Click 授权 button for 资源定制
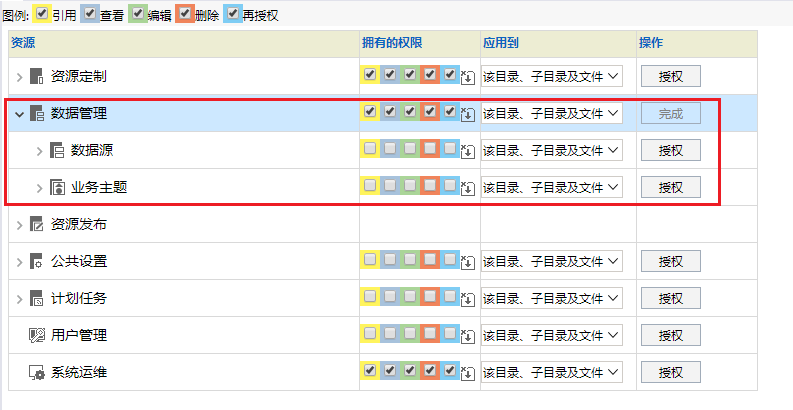Viewport: 793px width, 410px height. pos(671,76)
